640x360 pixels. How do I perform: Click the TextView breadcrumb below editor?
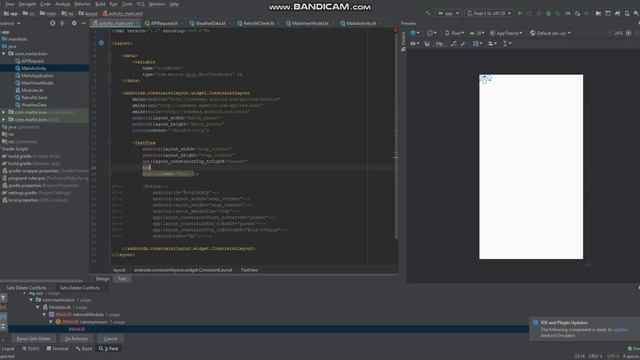pos(249,270)
